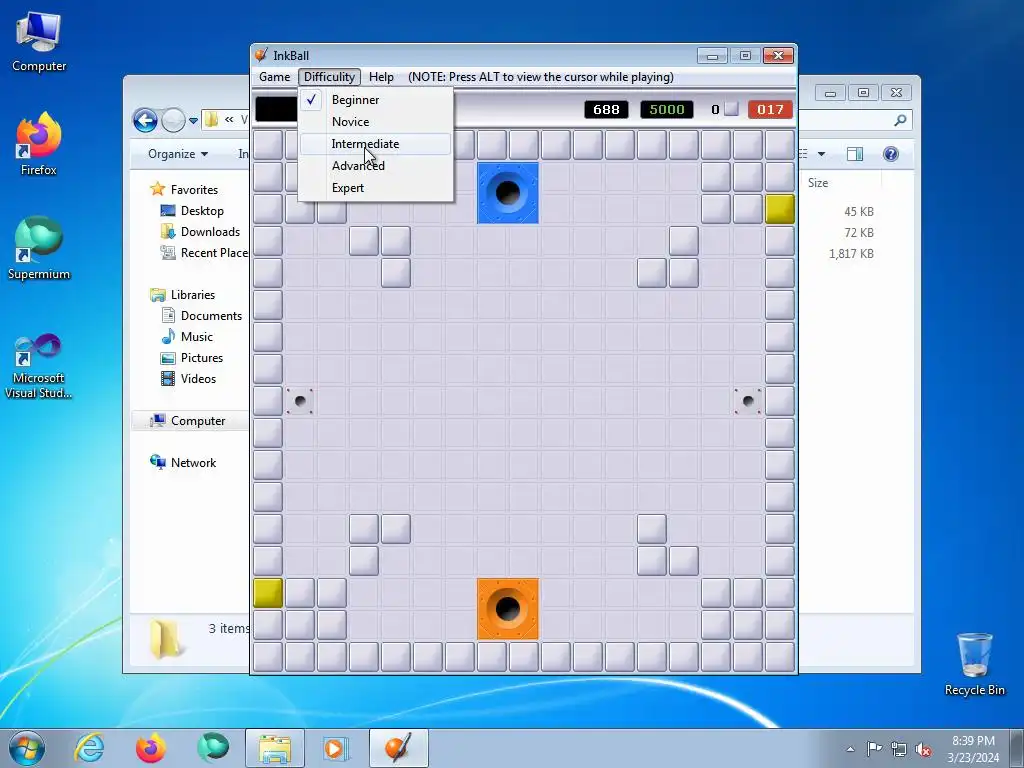The image size is (1024, 768).
Task: Click the small gray hole at right side
Action: coord(748,401)
